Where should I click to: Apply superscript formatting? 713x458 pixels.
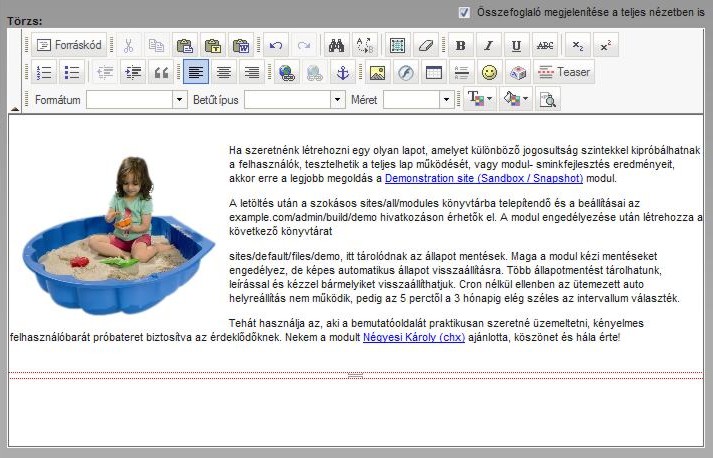[606, 45]
